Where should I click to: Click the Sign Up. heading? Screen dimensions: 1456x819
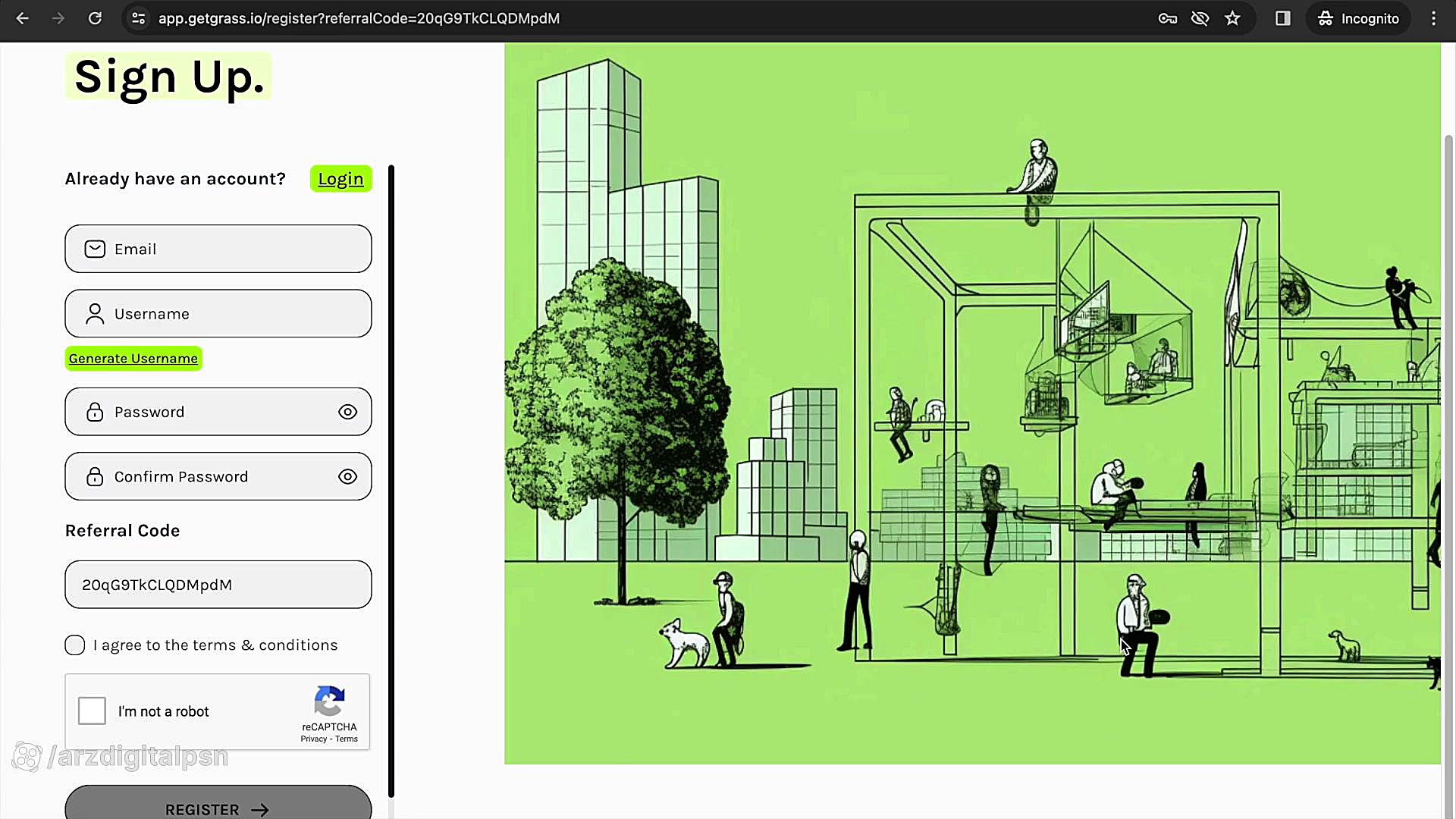point(169,77)
